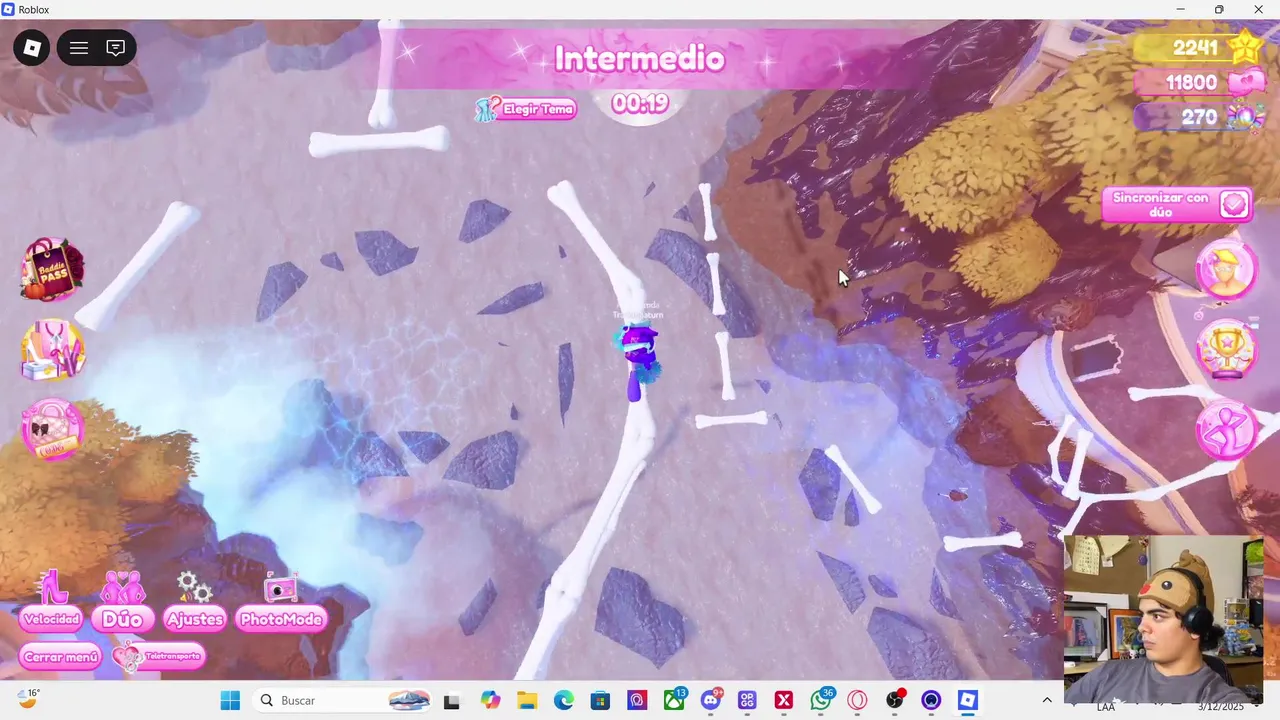Open Discord from the taskbar
The height and width of the screenshot is (720, 1280).
tap(711, 700)
